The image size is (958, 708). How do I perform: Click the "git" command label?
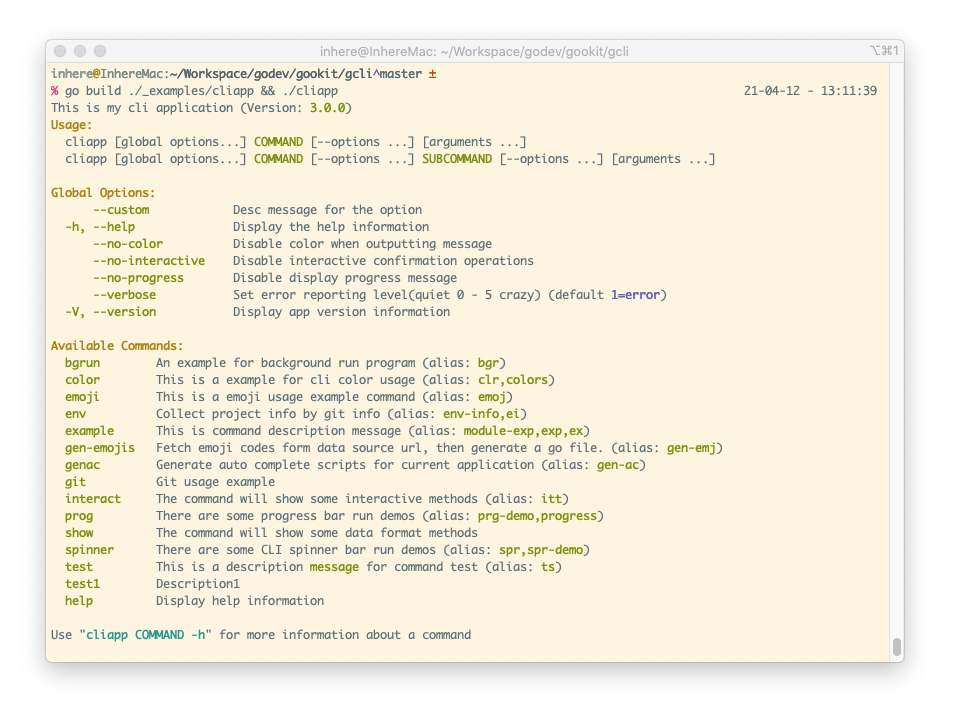[x=74, y=481]
